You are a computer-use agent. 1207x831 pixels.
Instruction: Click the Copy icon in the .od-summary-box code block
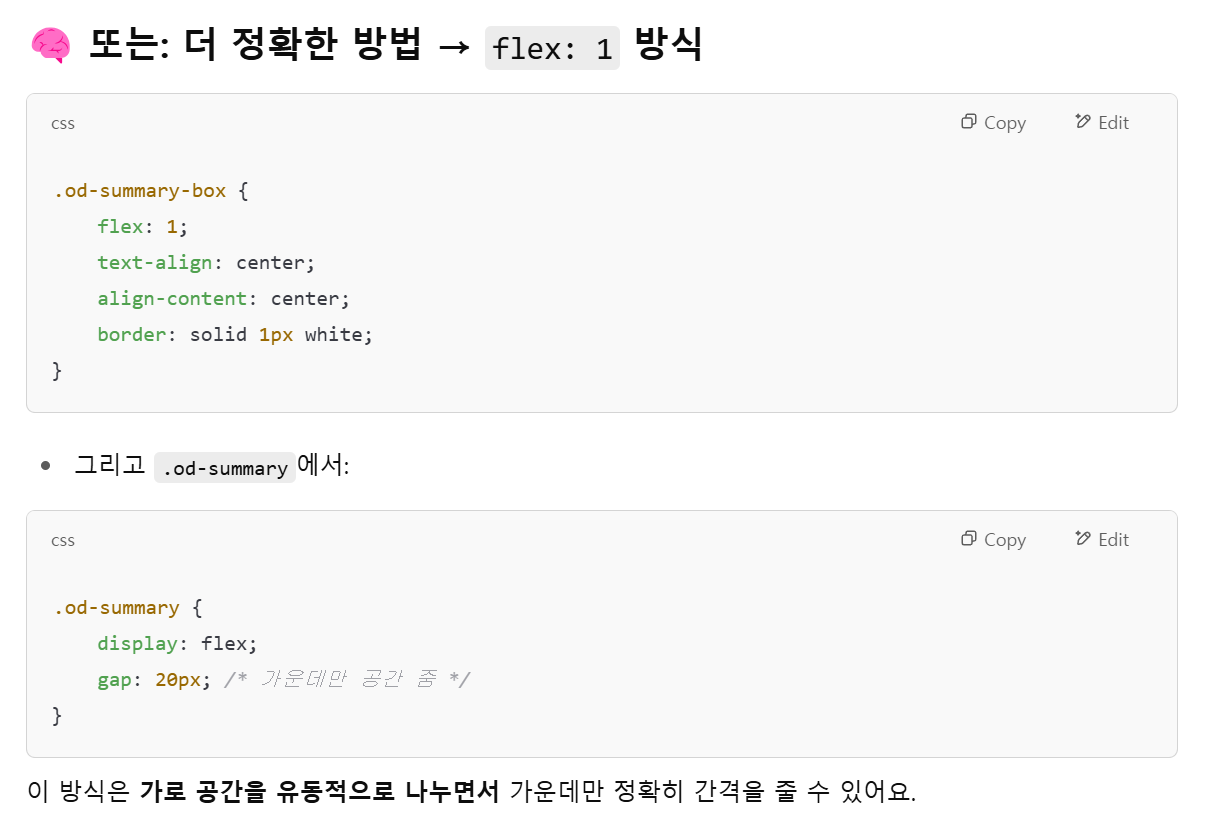(968, 122)
